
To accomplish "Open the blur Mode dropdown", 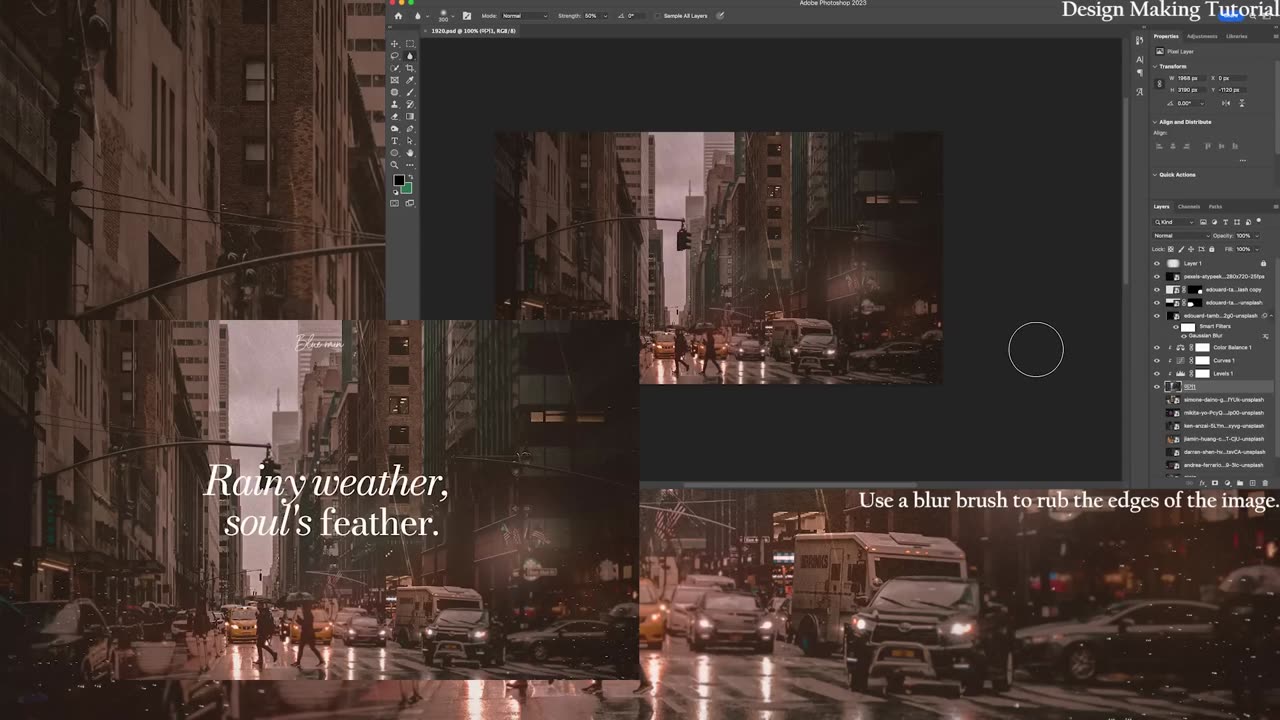I will pos(525,16).
